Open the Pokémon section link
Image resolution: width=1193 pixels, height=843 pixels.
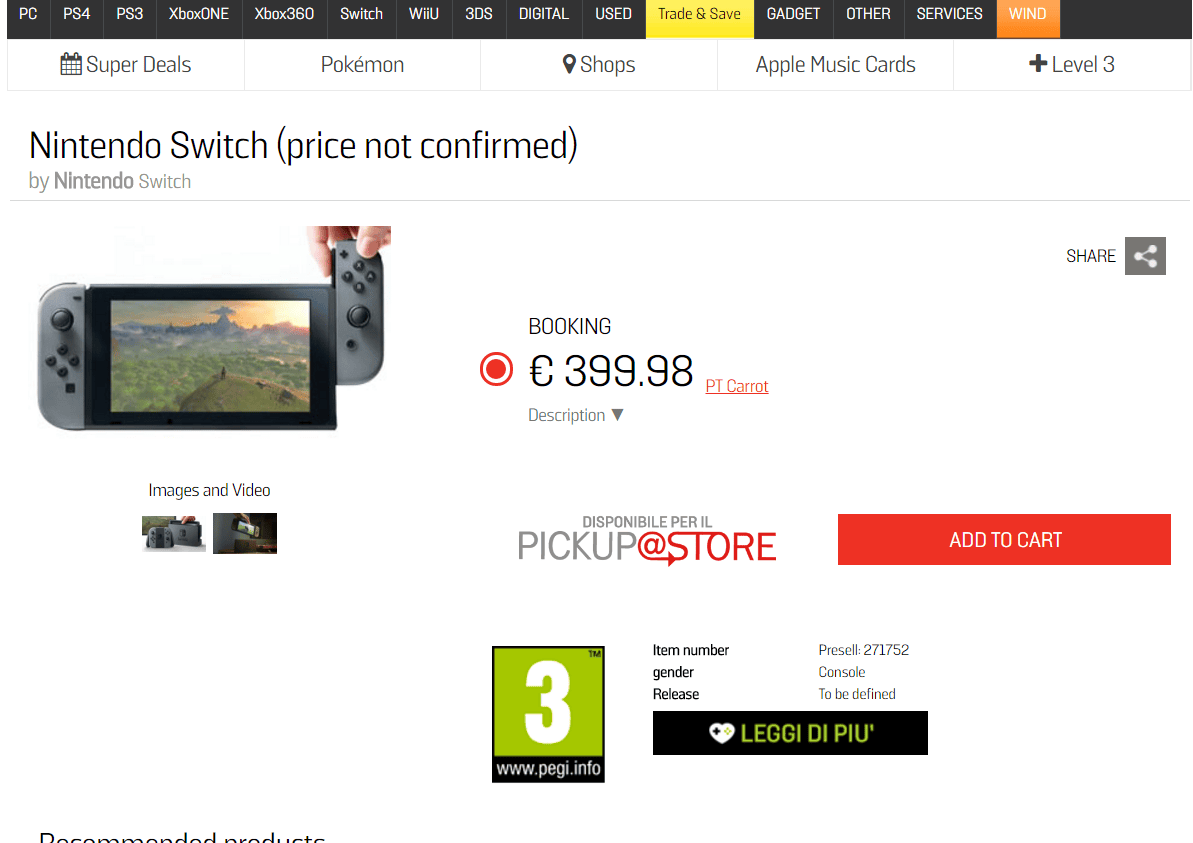362,65
